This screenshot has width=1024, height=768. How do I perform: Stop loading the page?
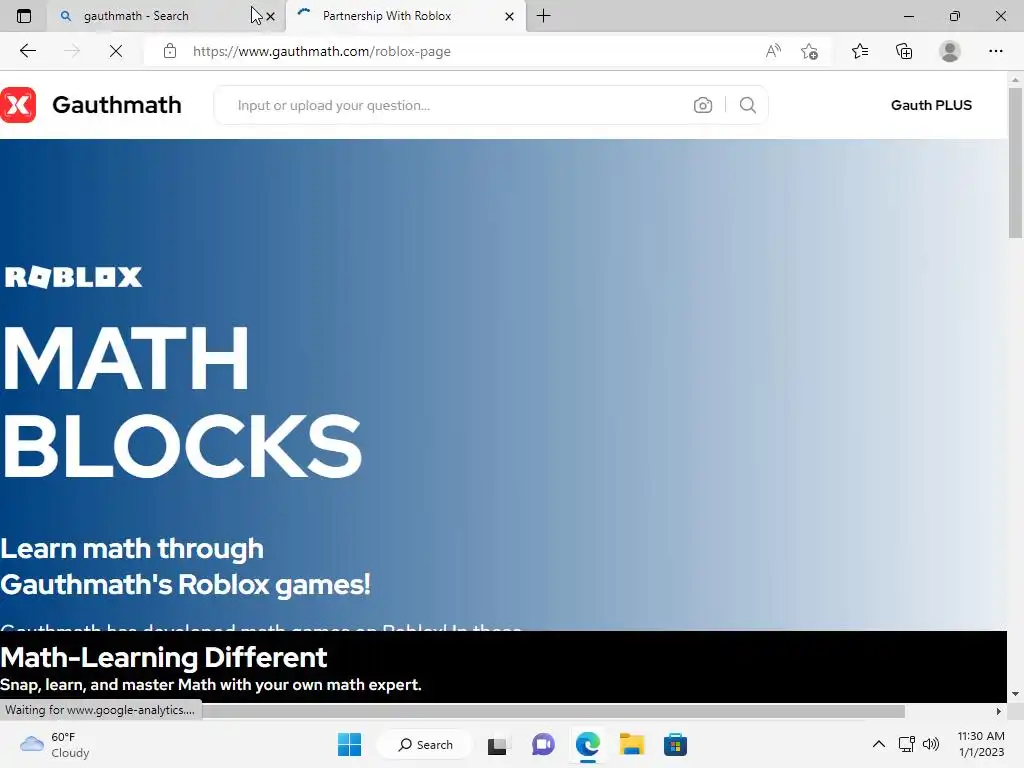(x=116, y=51)
